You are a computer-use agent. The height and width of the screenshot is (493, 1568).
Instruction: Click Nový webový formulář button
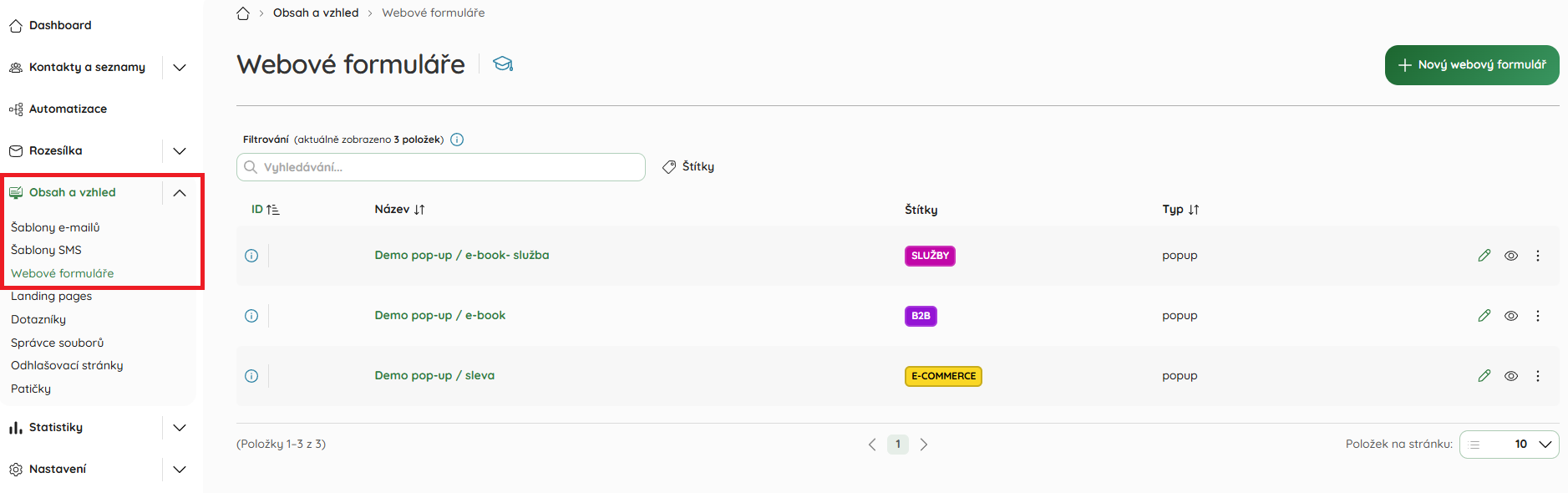(1472, 65)
